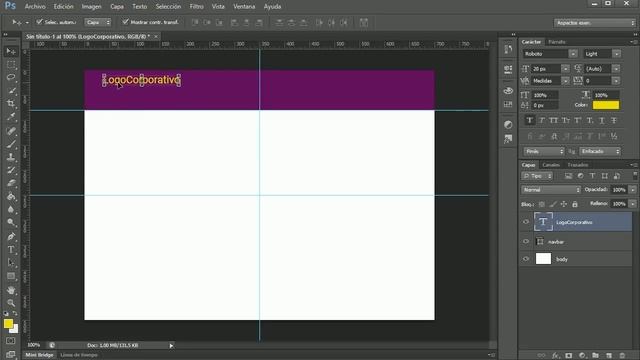Image resolution: width=640 pixels, height=360 pixels.
Task: Create a new group folder icon
Action: click(596, 356)
